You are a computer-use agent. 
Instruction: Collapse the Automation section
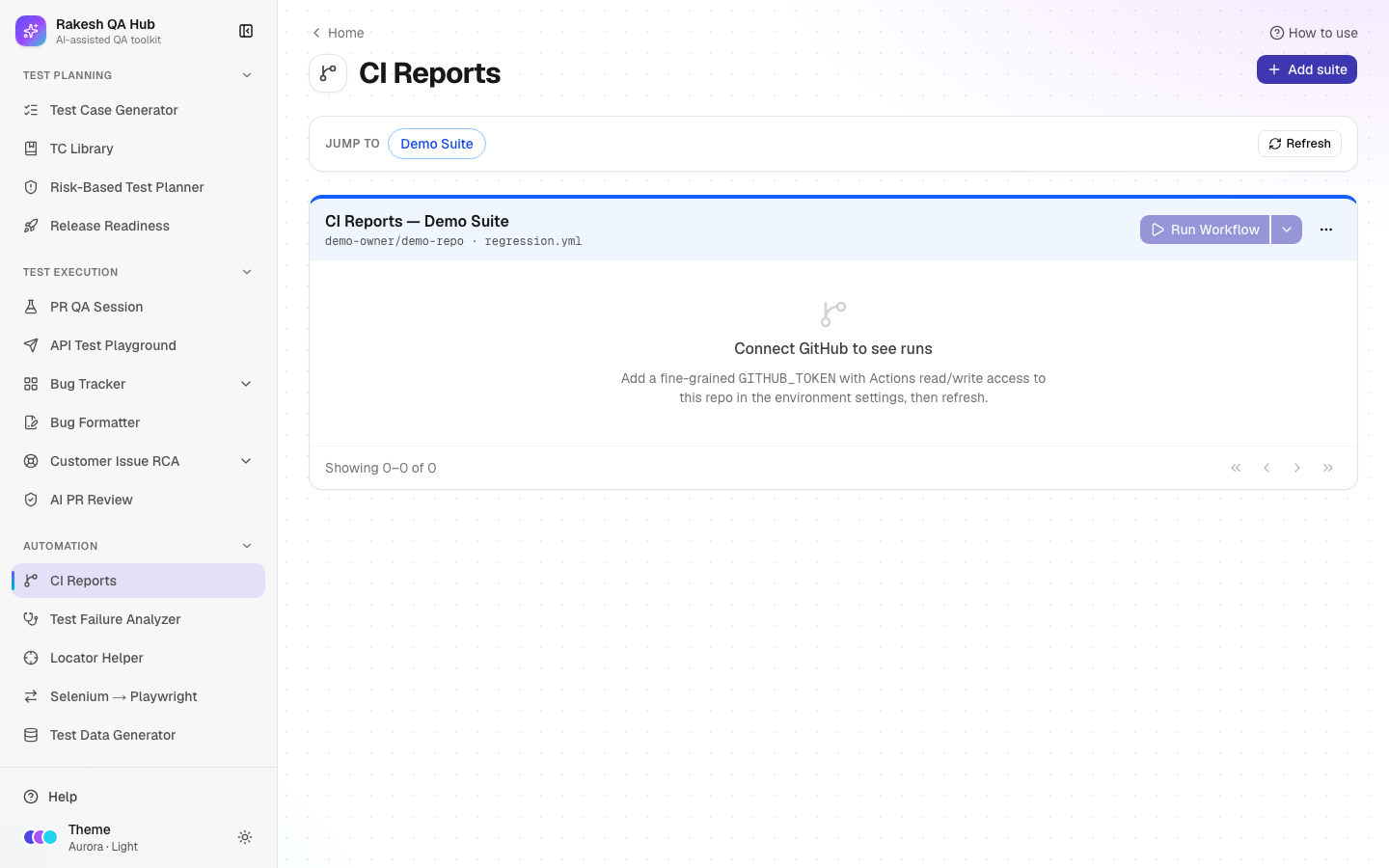[247, 546]
